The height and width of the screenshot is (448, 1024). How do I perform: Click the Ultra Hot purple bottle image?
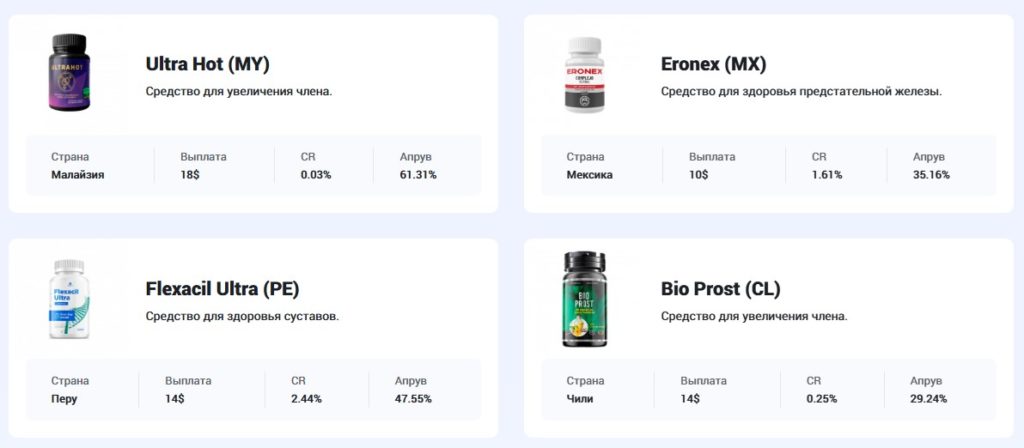tap(69, 72)
